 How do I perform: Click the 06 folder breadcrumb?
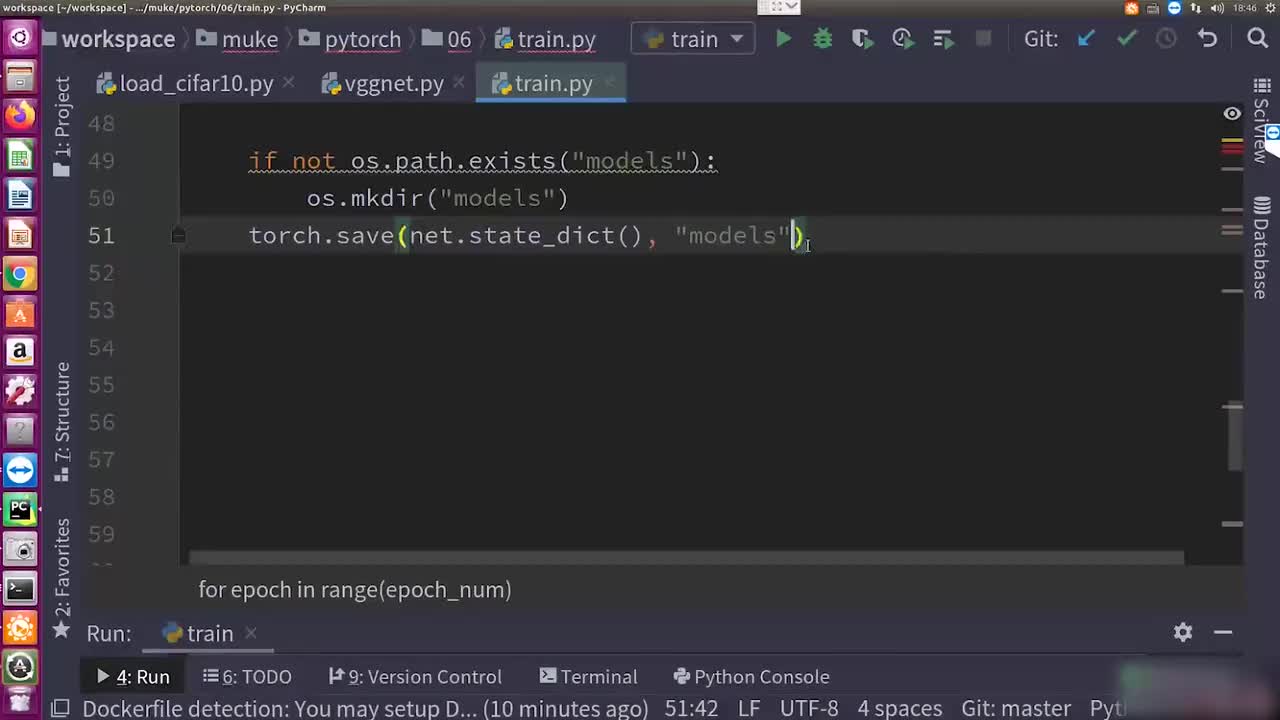click(x=447, y=39)
